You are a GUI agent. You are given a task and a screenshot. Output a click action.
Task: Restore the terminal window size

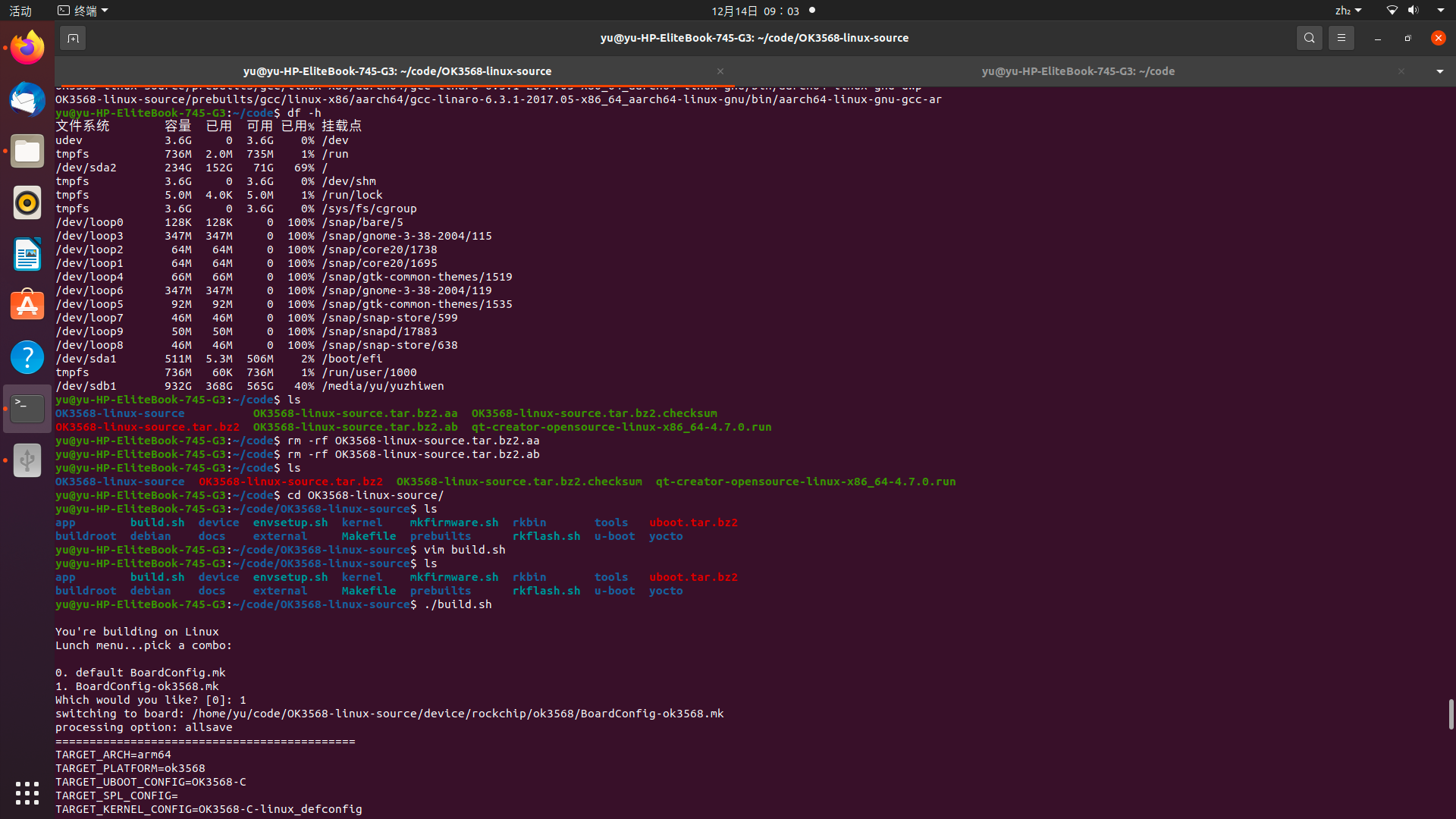coord(1407,38)
